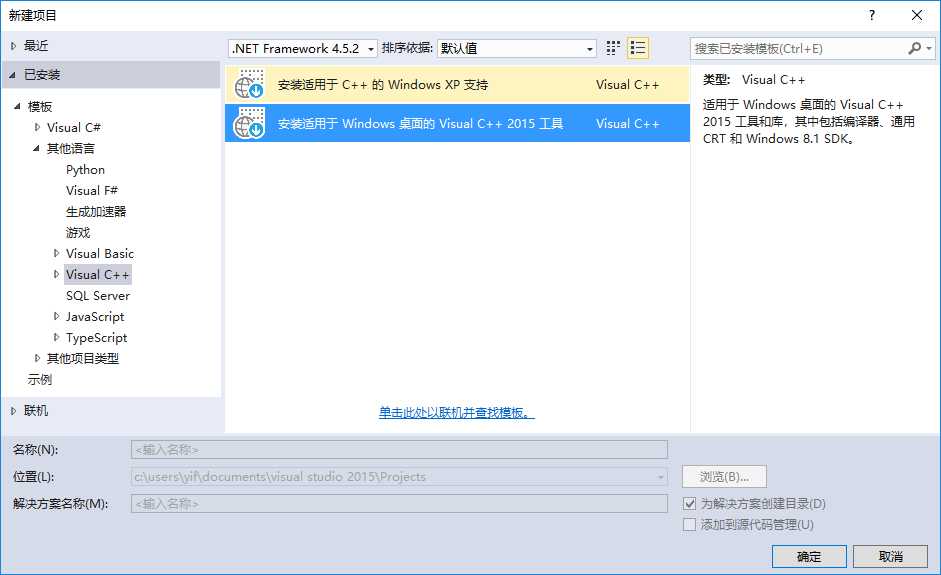Viewport: 941px width, 575px height.
Task: Enable 添加到源代码管理 checkbox
Action: tap(690, 525)
